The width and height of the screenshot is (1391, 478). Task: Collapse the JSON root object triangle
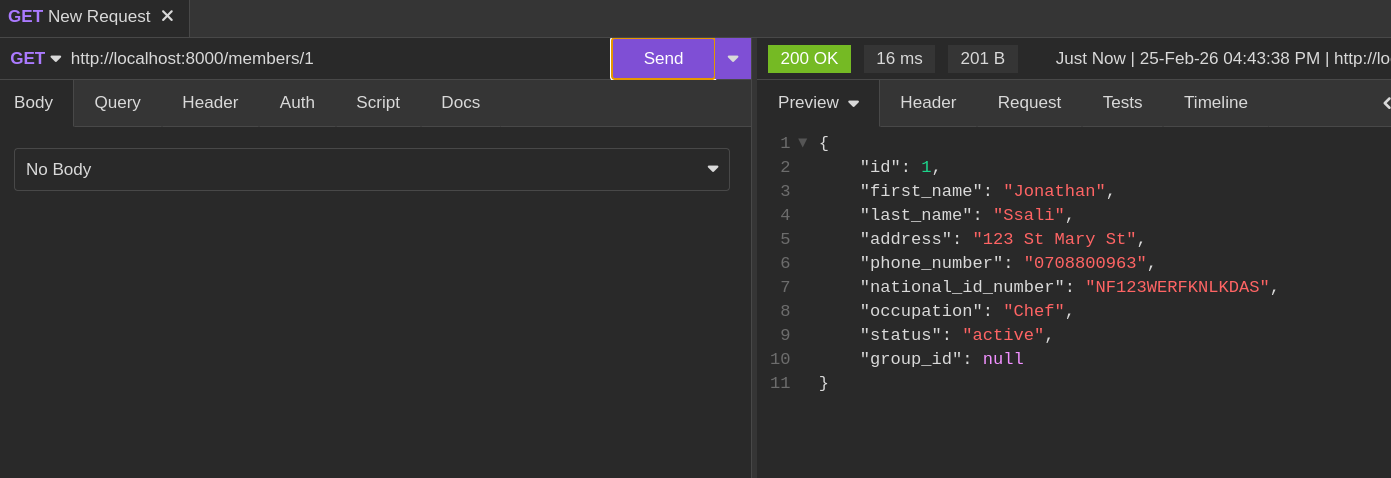[802, 143]
